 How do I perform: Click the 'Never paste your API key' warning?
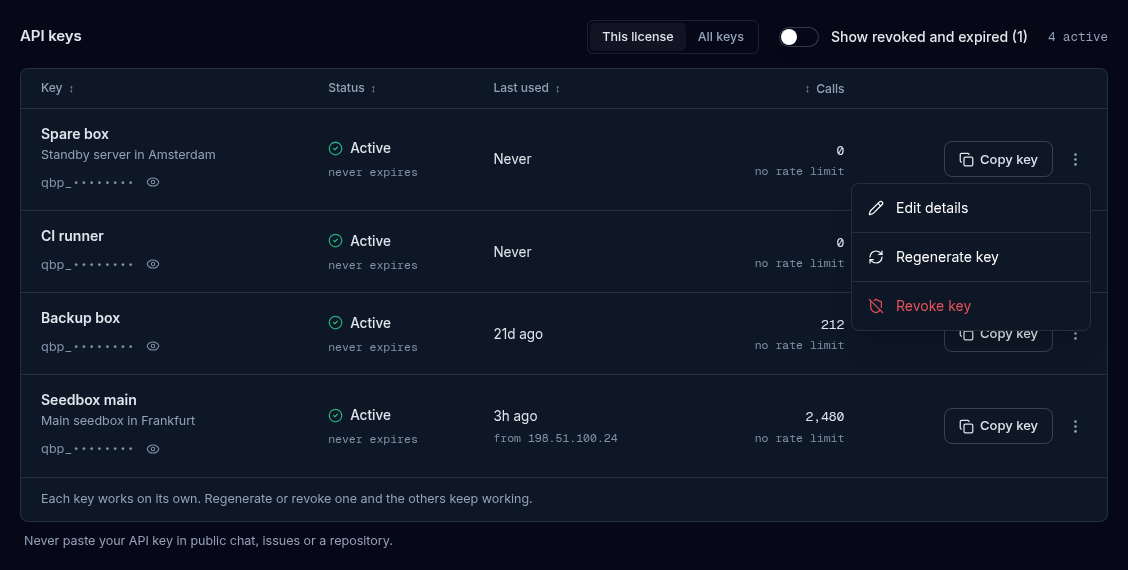(x=208, y=540)
